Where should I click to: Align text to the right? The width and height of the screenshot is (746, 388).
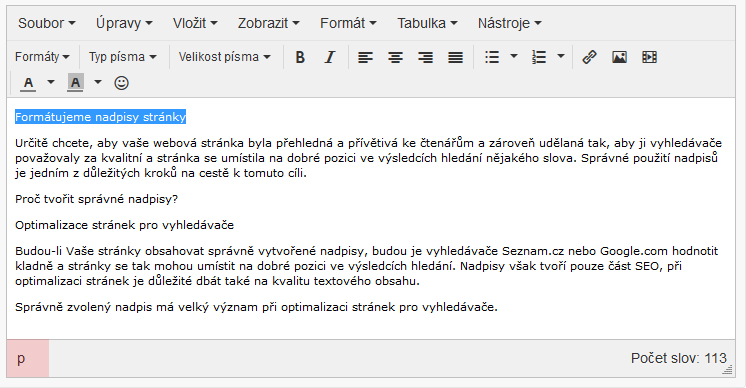click(x=425, y=57)
